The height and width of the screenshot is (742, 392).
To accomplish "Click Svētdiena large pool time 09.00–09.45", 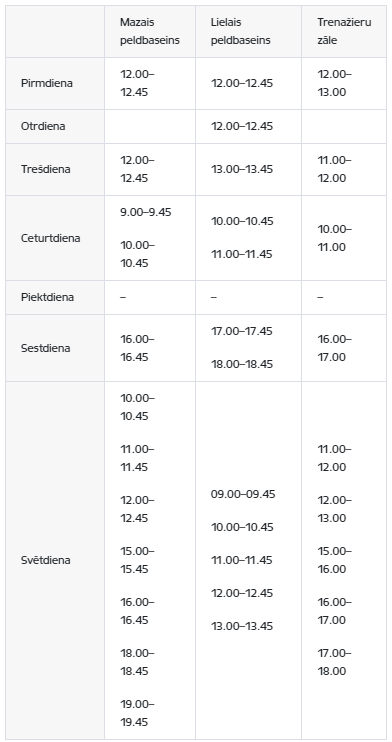I will 243,494.
